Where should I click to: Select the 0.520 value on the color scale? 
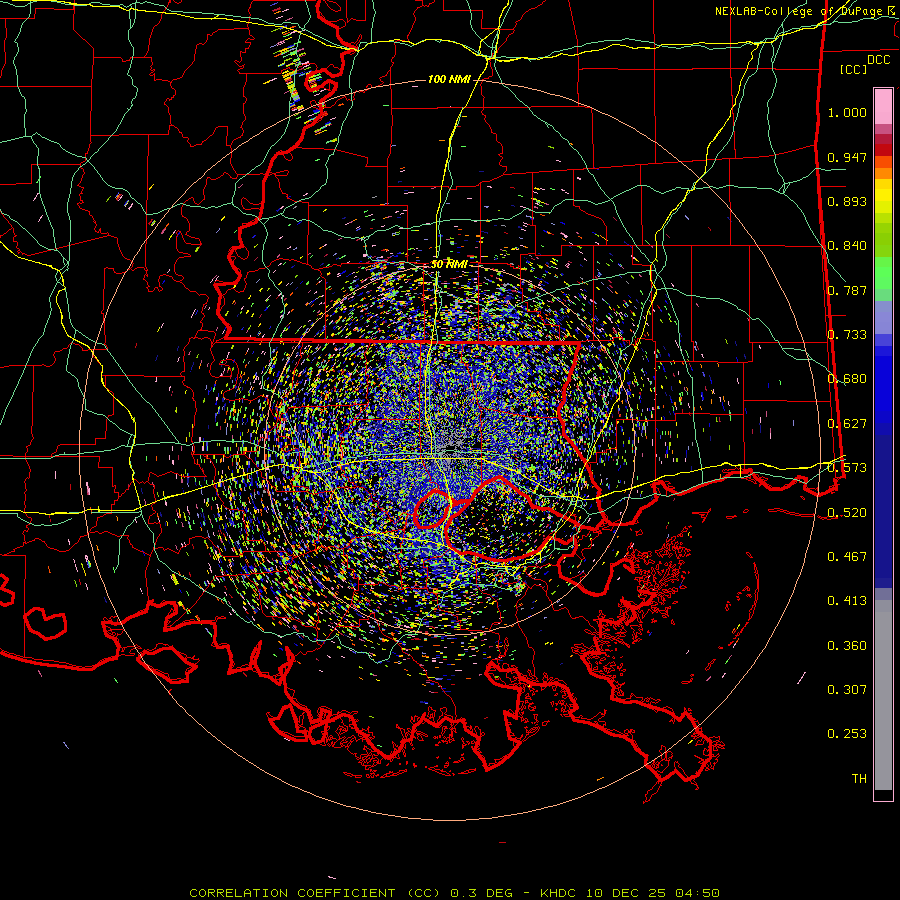coord(847,513)
